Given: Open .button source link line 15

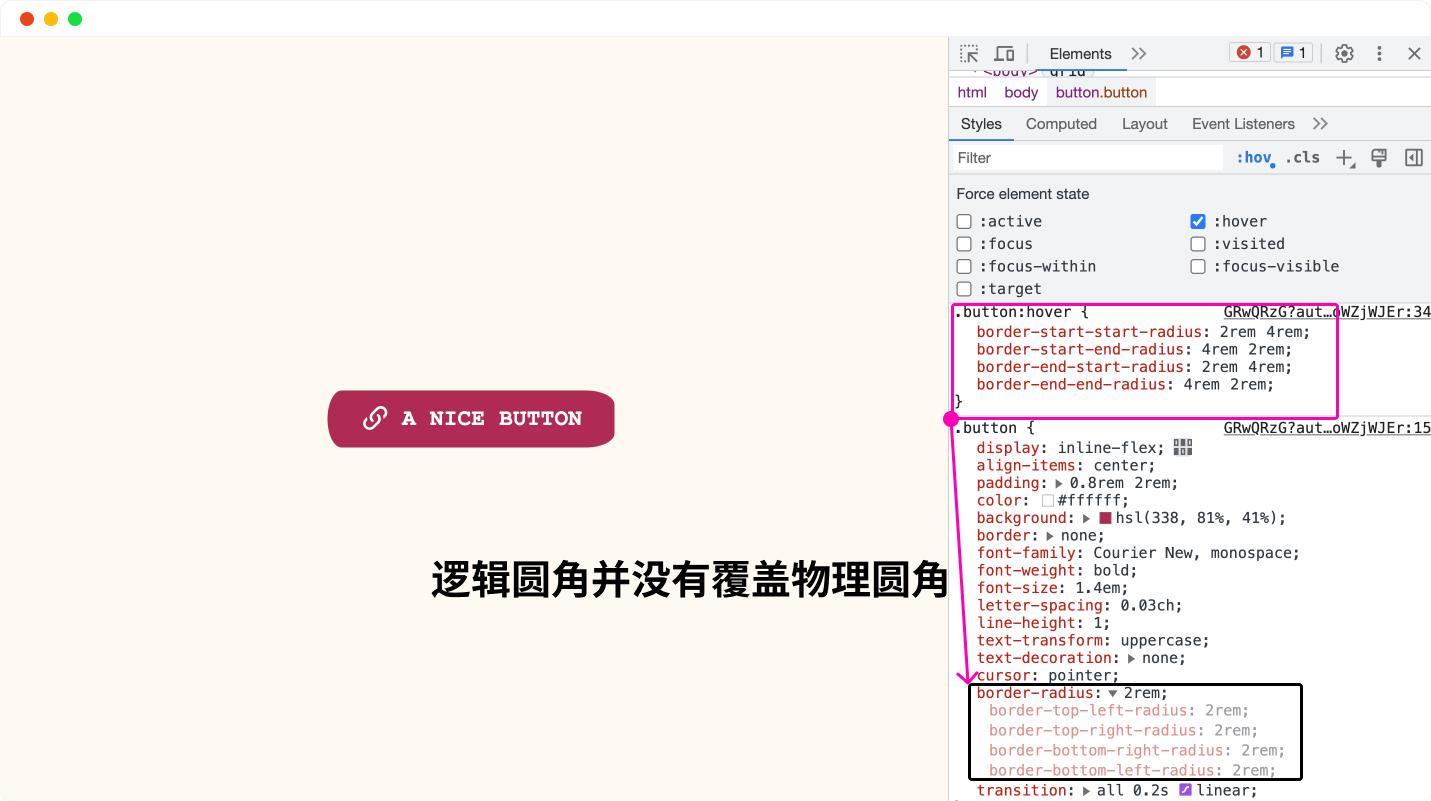Looking at the screenshot, I should point(1327,428).
